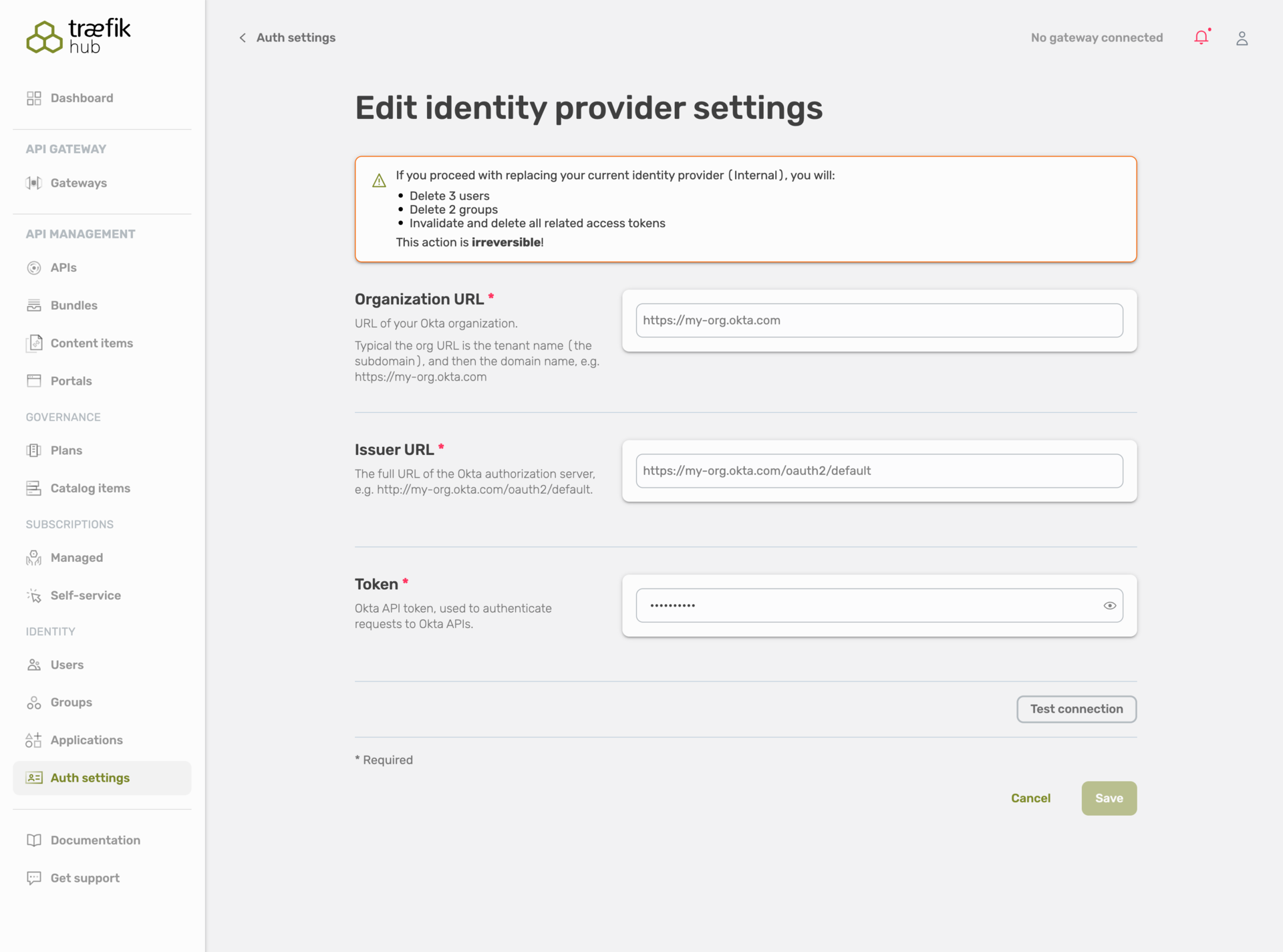The height and width of the screenshot is (952, 1283).
Task: Open the user profile icon
Action: (x=1242, y=38)
